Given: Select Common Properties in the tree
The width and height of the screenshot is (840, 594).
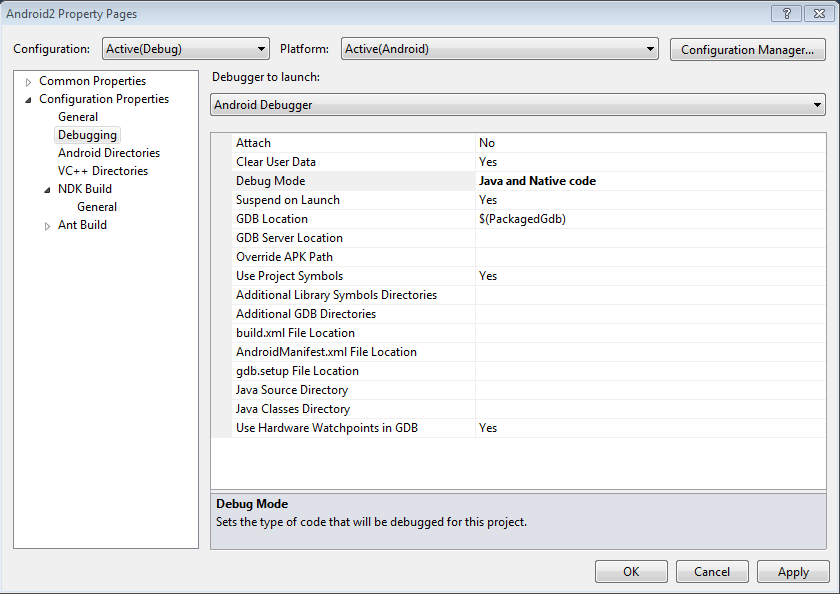Looking at the screenshot, I should click(x=92, y=81).
